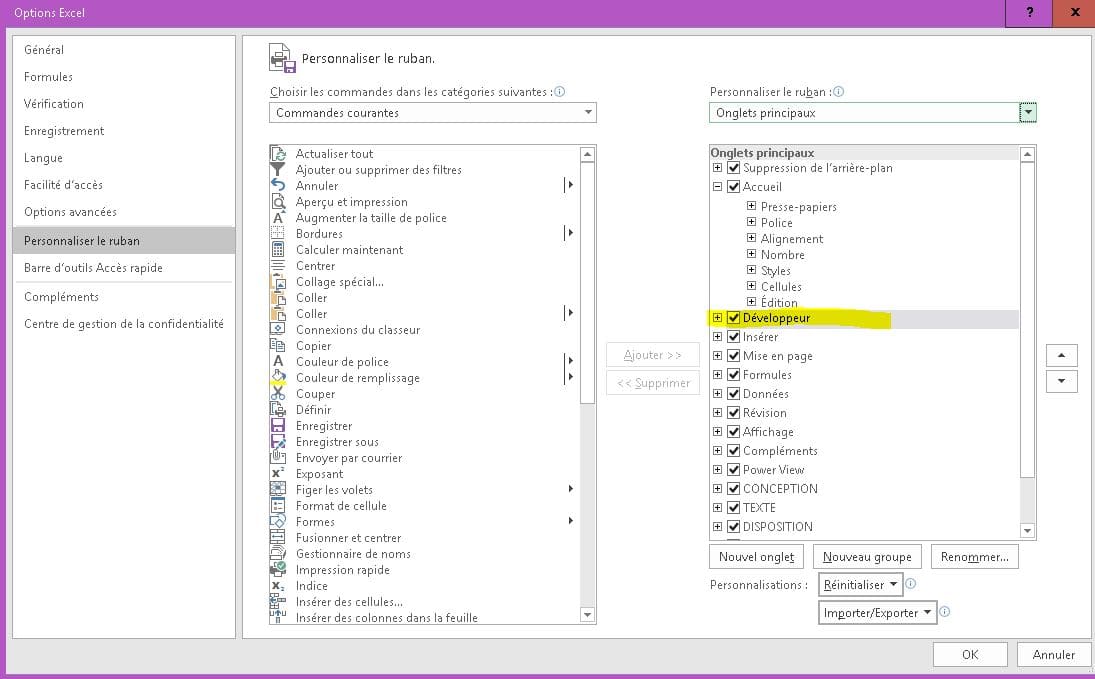Open the Général options category
Screen dimensions: 1095x679
124,50
